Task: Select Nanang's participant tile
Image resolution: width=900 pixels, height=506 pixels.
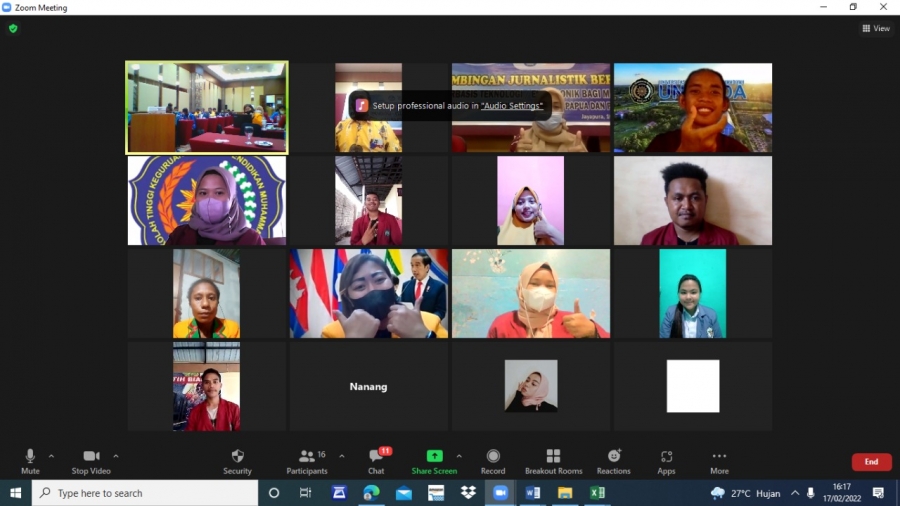Action: (x=368, y=386)
